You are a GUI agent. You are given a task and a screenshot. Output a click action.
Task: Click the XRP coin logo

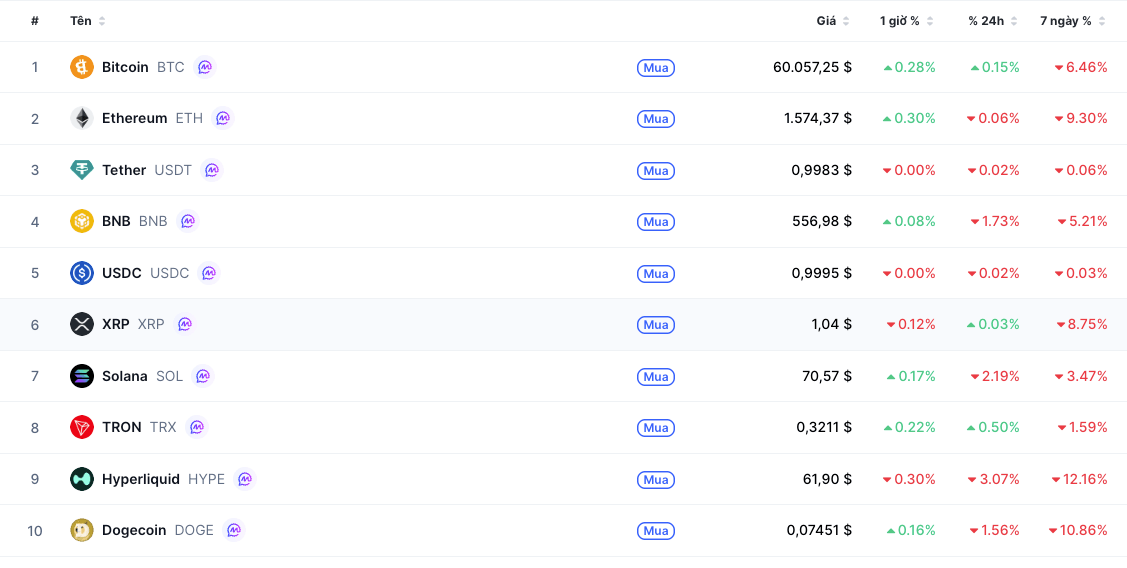[x=82, y=324]
